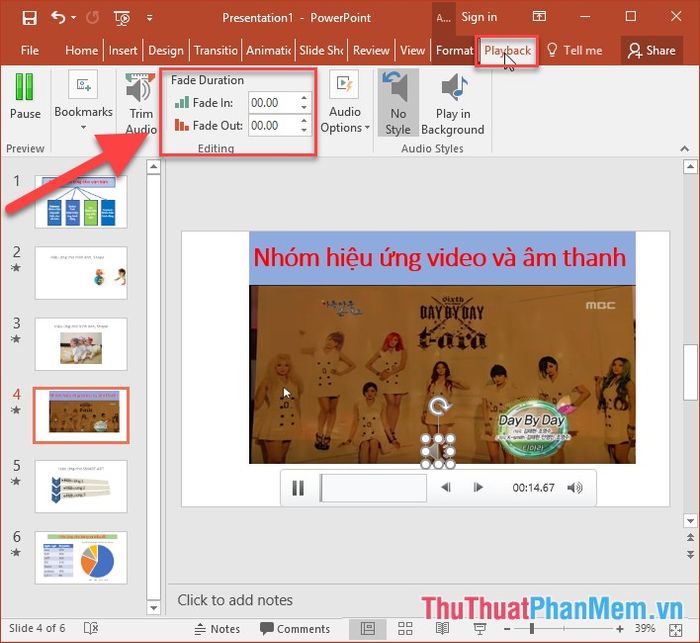Select slide 6 pie chart thumbnail
Viewport: 700px width, 643px height.
tap(81, 557)
